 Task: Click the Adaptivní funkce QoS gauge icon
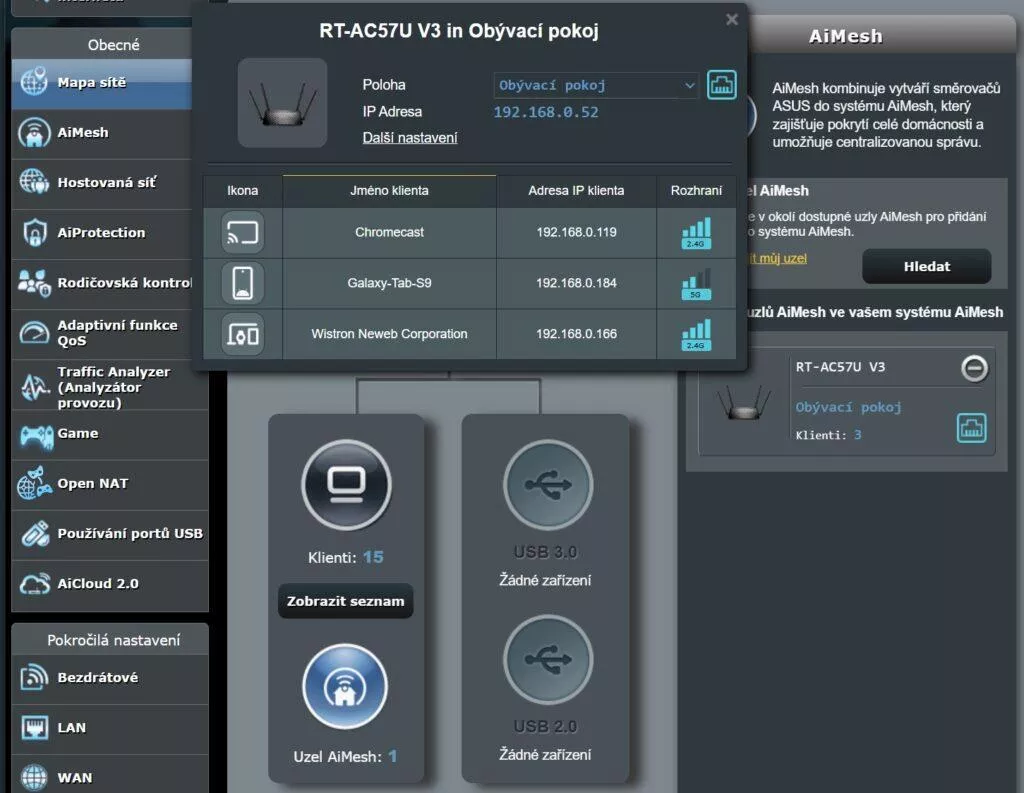point(34,332)
